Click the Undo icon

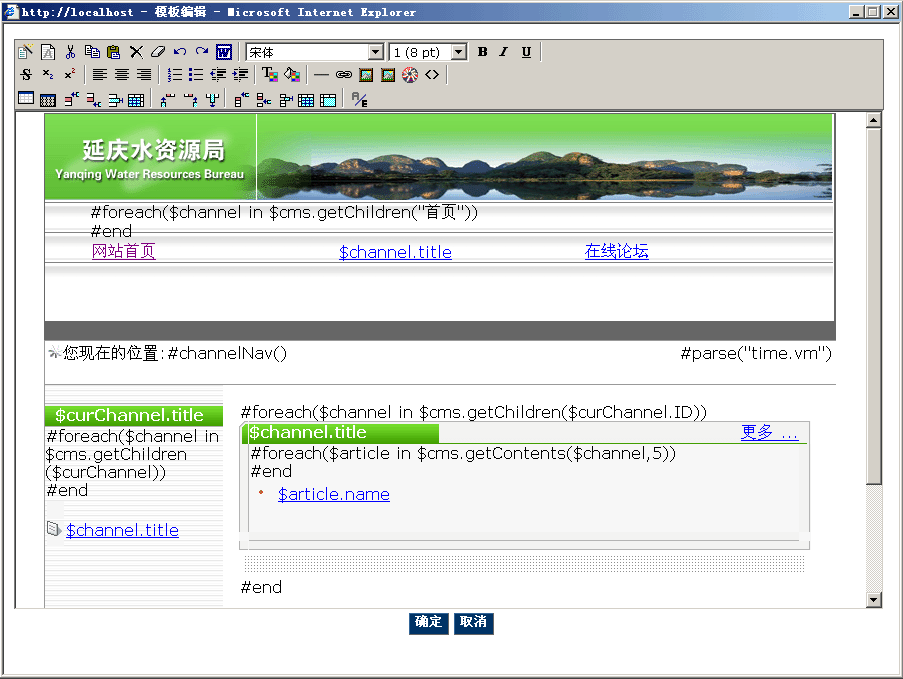pos(179,51)
